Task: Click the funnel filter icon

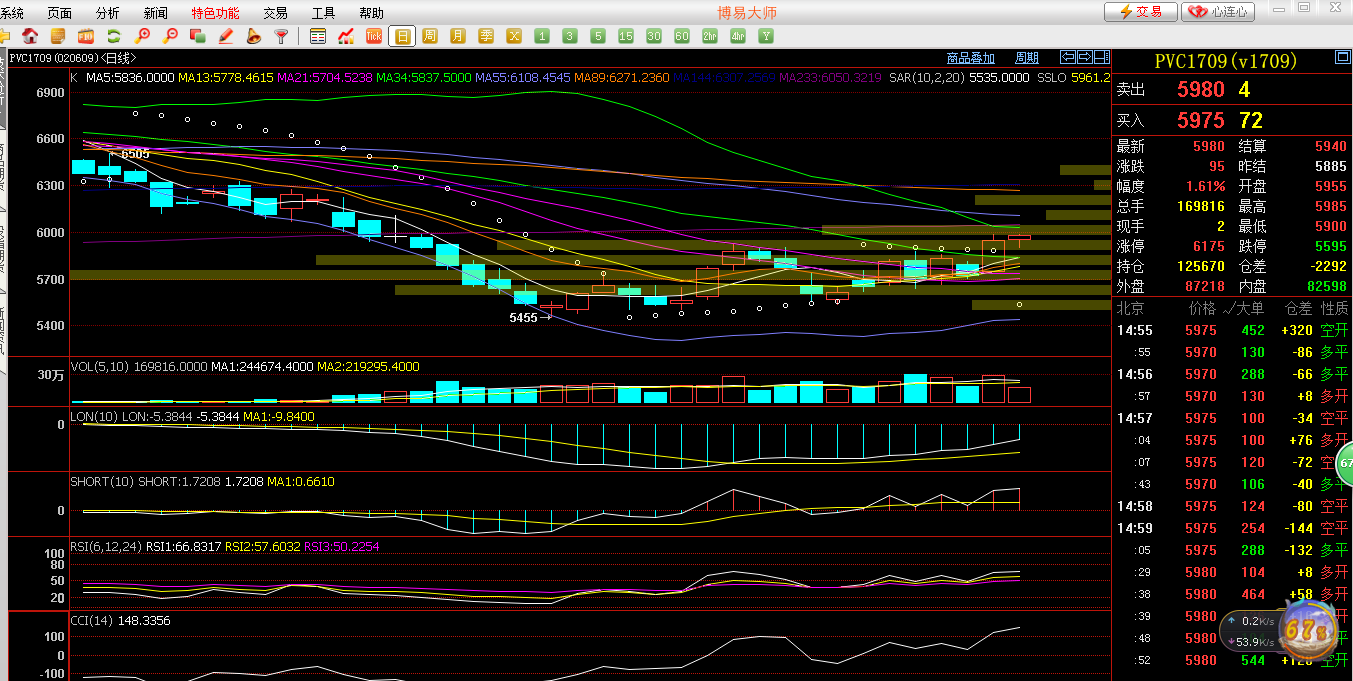Action: pyautogui.click(x=281, y=36)
